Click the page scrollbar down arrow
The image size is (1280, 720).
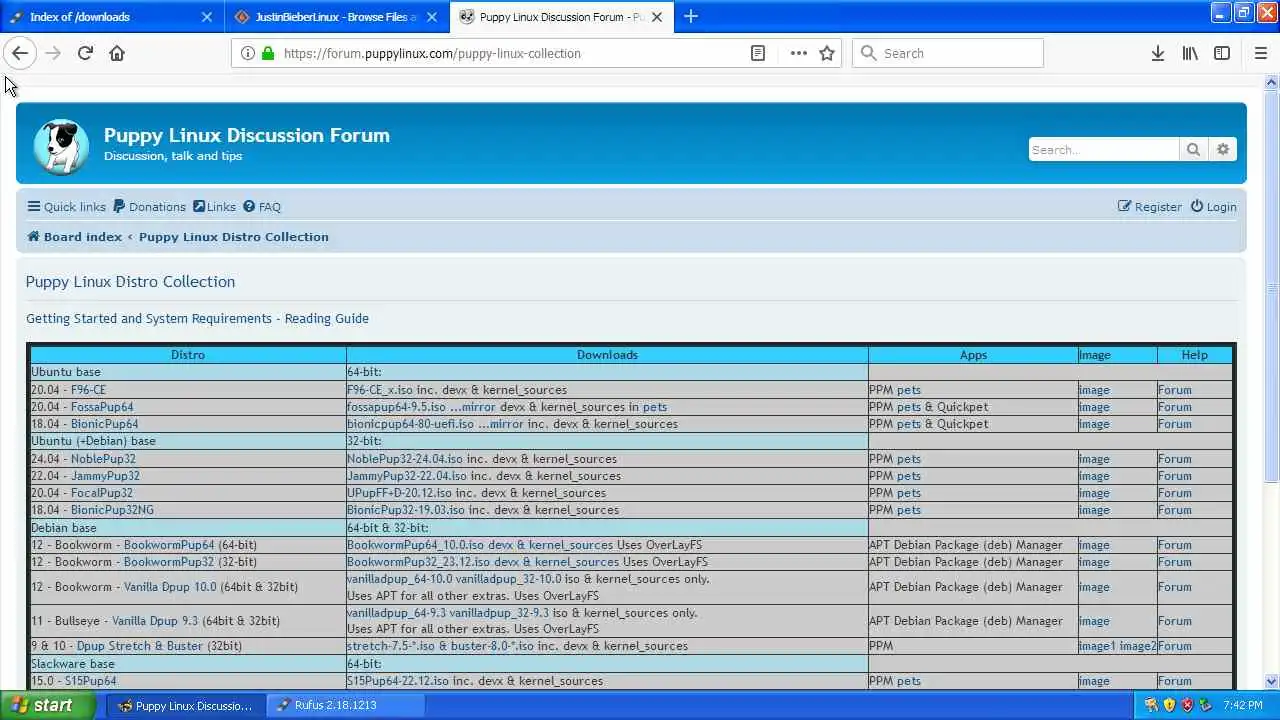[x=1271, y=682]
